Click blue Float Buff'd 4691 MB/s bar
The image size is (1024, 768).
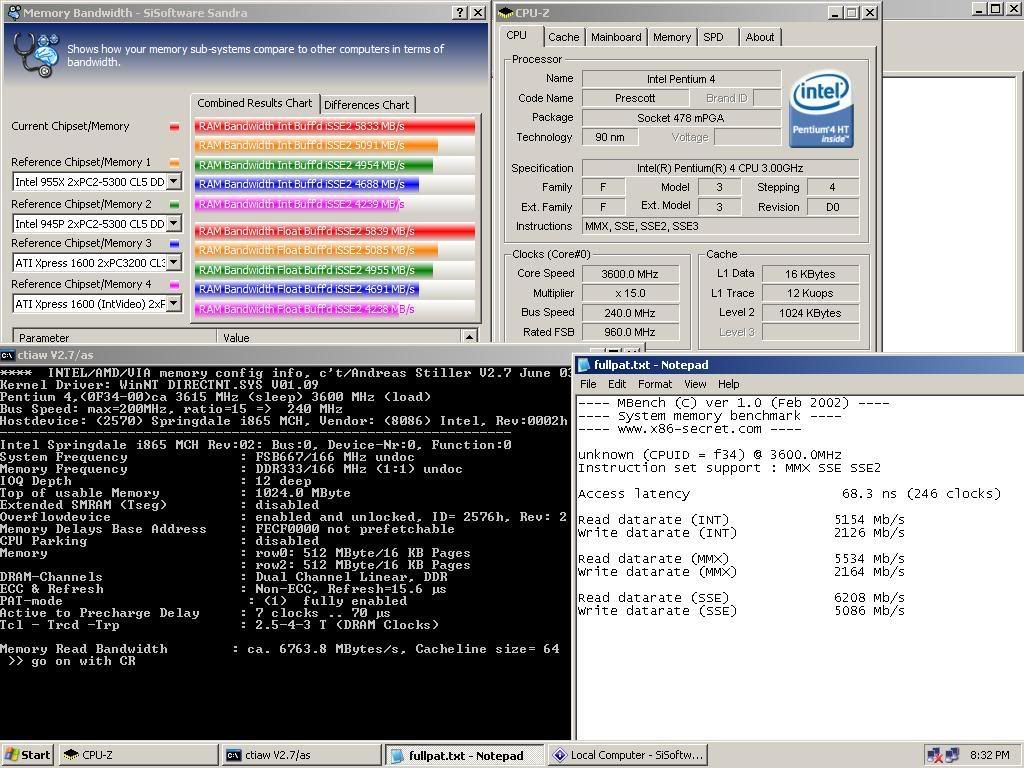pos(306,289)
